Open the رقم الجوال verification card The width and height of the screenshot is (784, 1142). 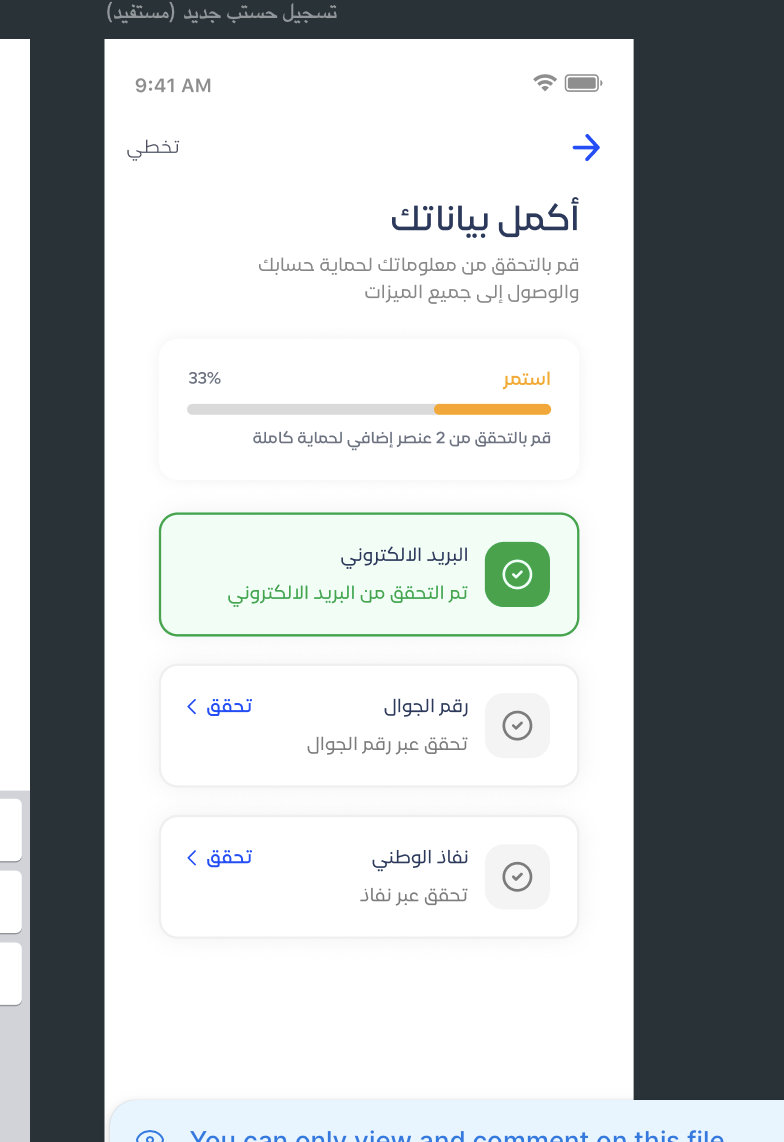(x=369, y=725)
